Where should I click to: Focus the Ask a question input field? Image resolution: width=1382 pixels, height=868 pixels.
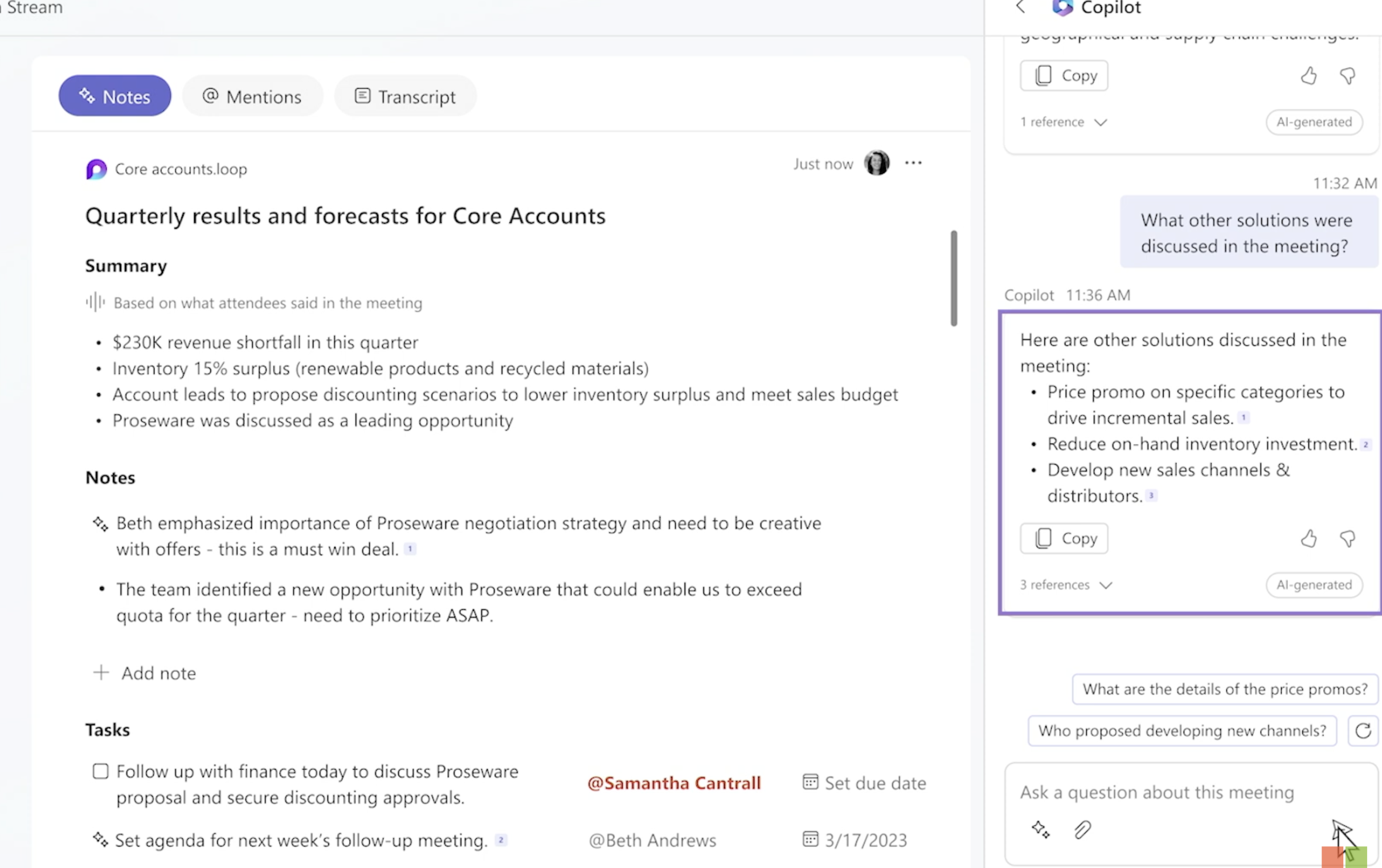click(1157, 792)
